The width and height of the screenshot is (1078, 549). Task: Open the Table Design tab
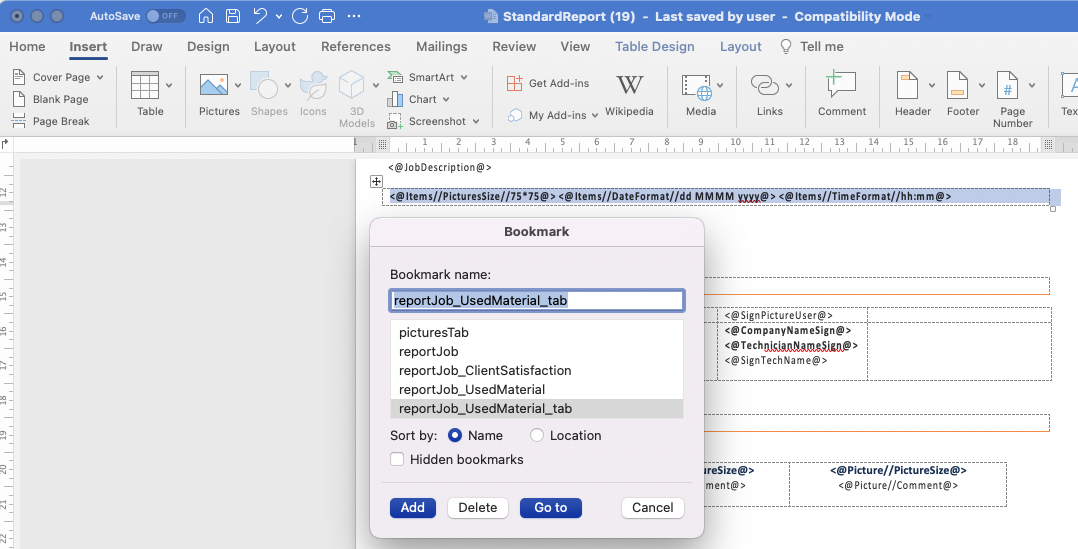click(654, 46)
